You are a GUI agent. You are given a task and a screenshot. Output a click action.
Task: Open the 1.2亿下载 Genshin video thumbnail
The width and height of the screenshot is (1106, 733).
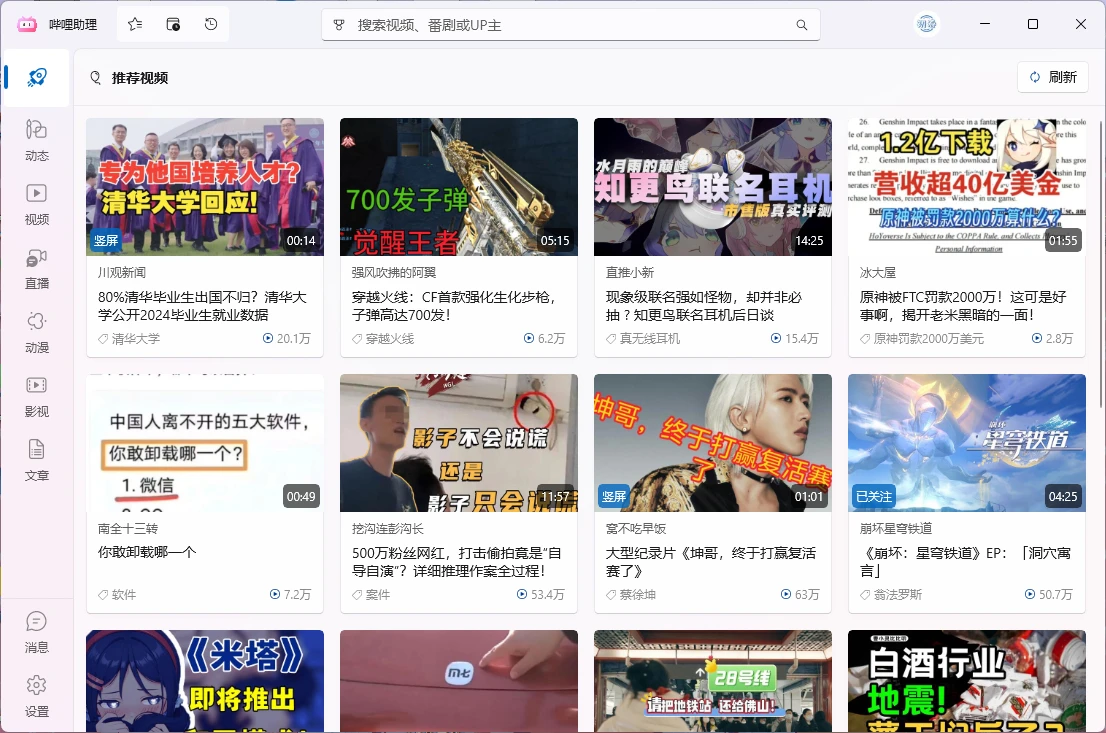point(966,187)
